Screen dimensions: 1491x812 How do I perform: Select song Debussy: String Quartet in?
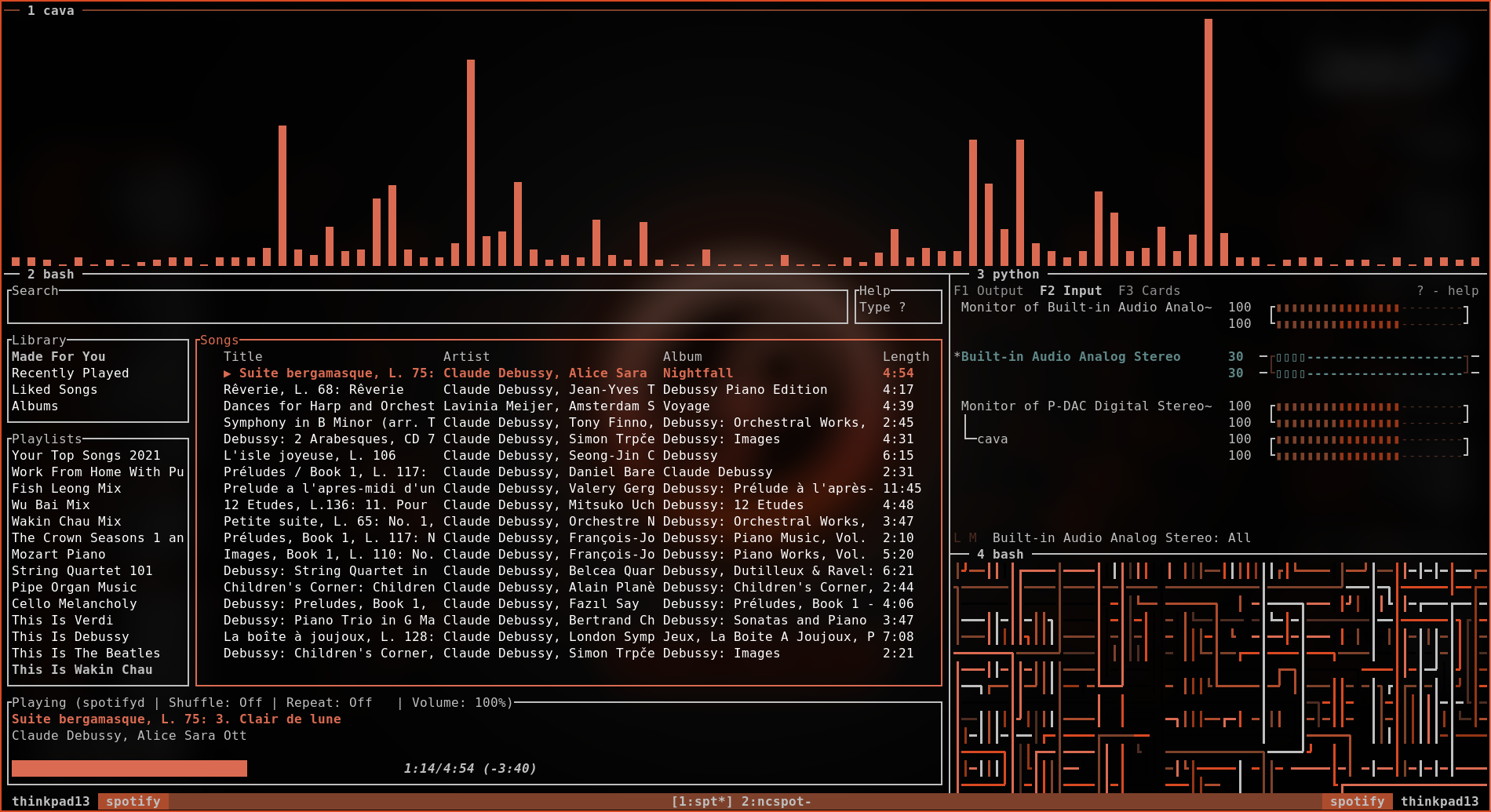[x=569, y=571]
